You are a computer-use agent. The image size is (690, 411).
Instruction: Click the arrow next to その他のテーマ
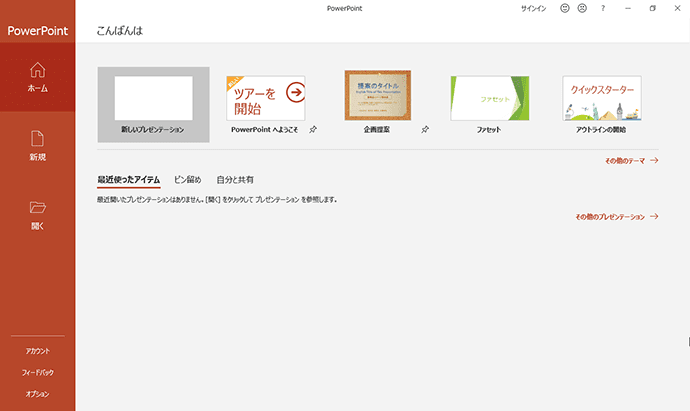pos(654,160)
